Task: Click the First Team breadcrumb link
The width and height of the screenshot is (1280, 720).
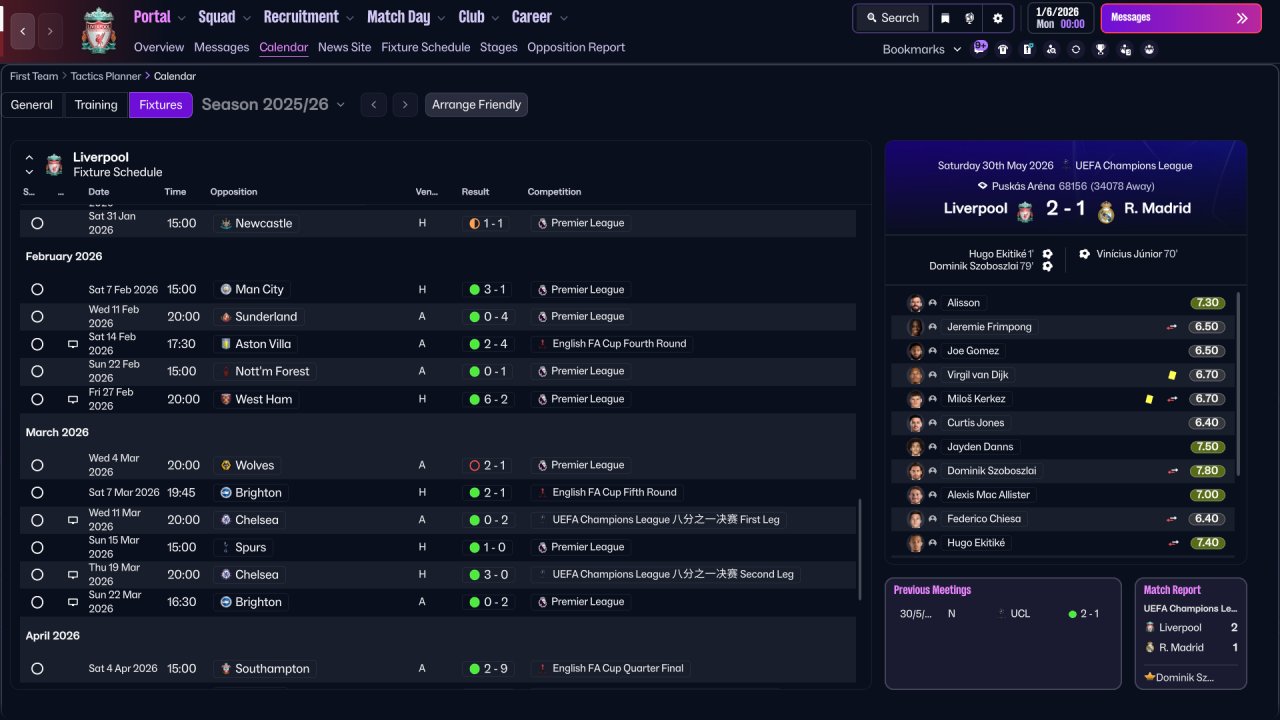Action: [35, 76]
